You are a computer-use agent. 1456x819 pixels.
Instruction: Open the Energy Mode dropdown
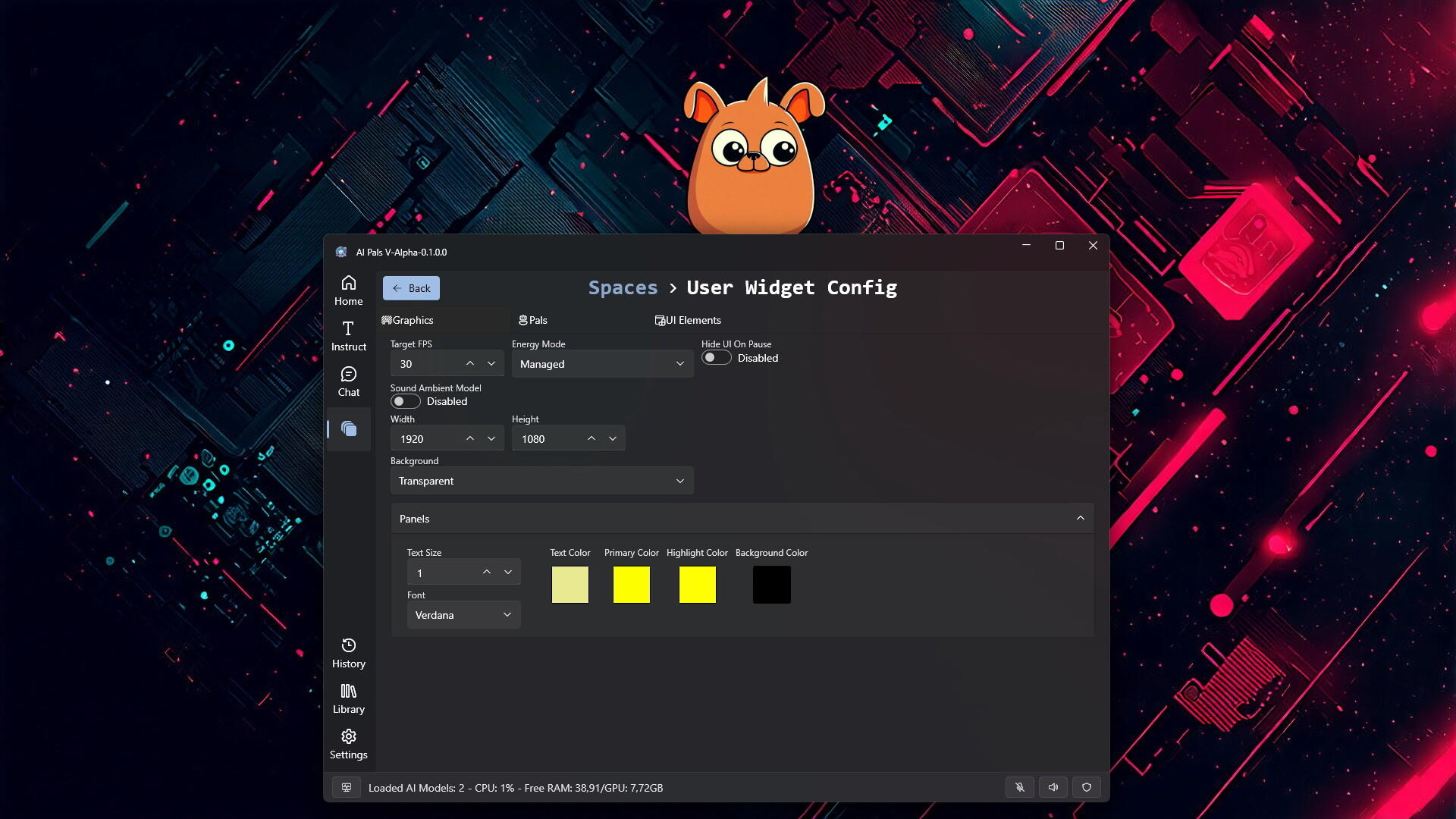(x=601, y=364)
